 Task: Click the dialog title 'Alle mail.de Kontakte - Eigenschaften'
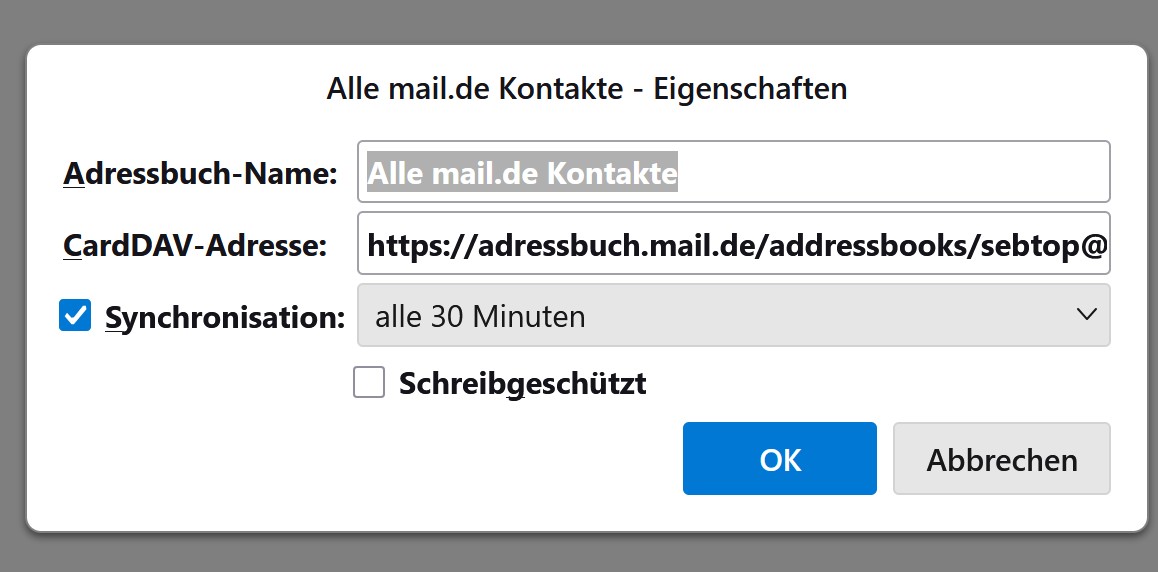click(586, 89)
